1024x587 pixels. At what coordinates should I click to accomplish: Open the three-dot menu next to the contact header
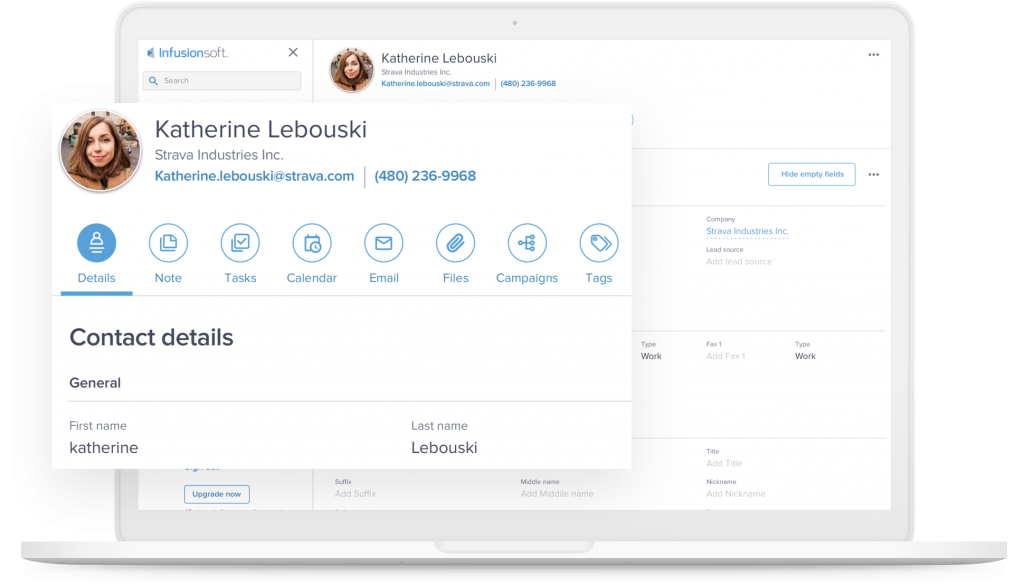click(874, 55)
